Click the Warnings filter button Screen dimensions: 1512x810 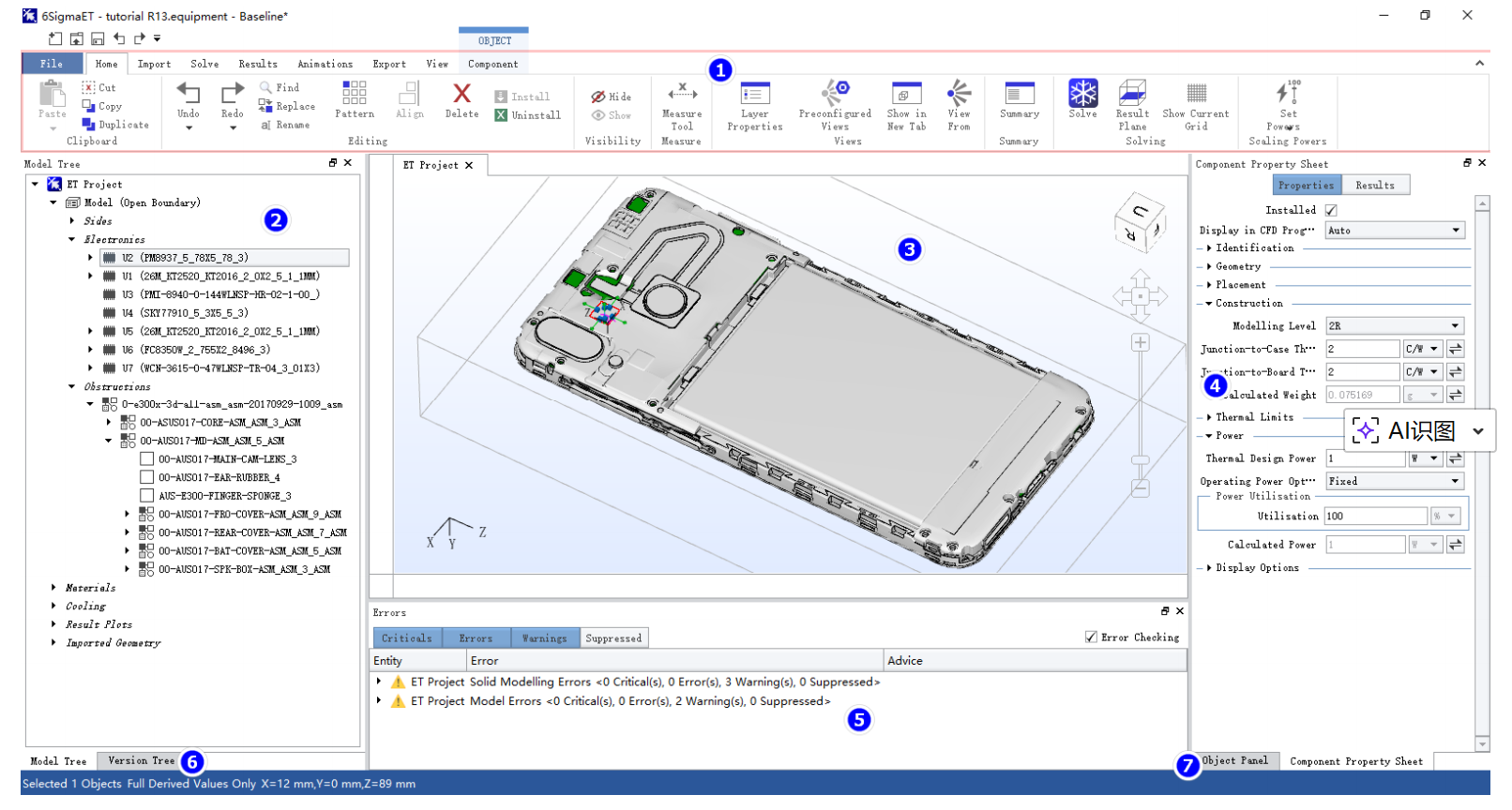544,638
